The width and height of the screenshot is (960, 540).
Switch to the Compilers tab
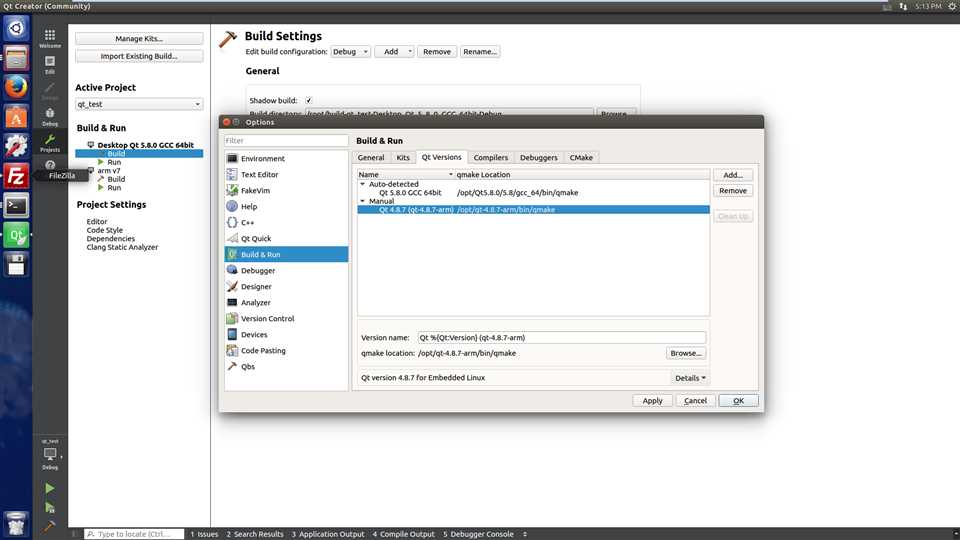click(490, 157)
